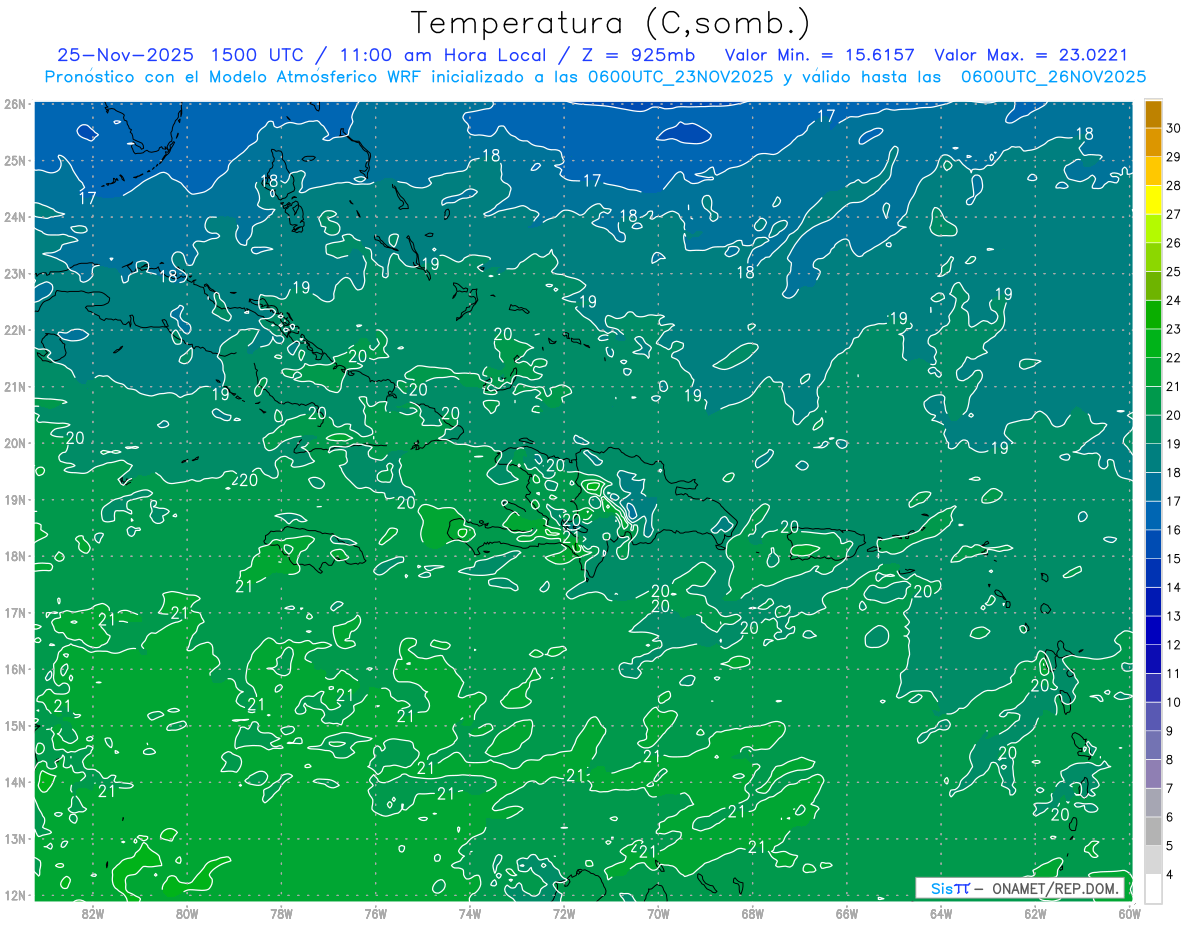
Task: Click the 62W longitude axis label
Action: (x=1035, y=913)
